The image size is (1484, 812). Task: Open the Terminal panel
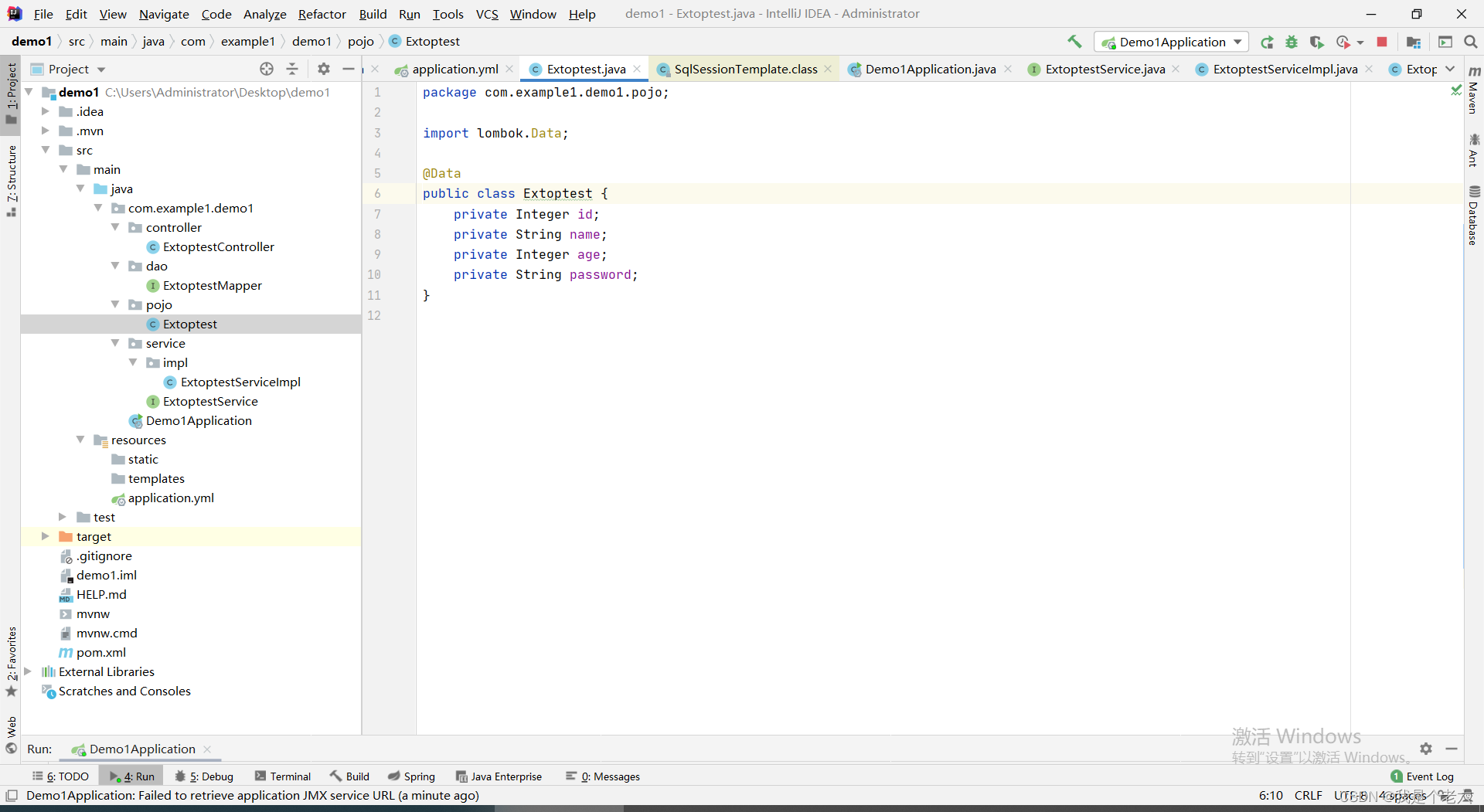(x=290, y=776)
